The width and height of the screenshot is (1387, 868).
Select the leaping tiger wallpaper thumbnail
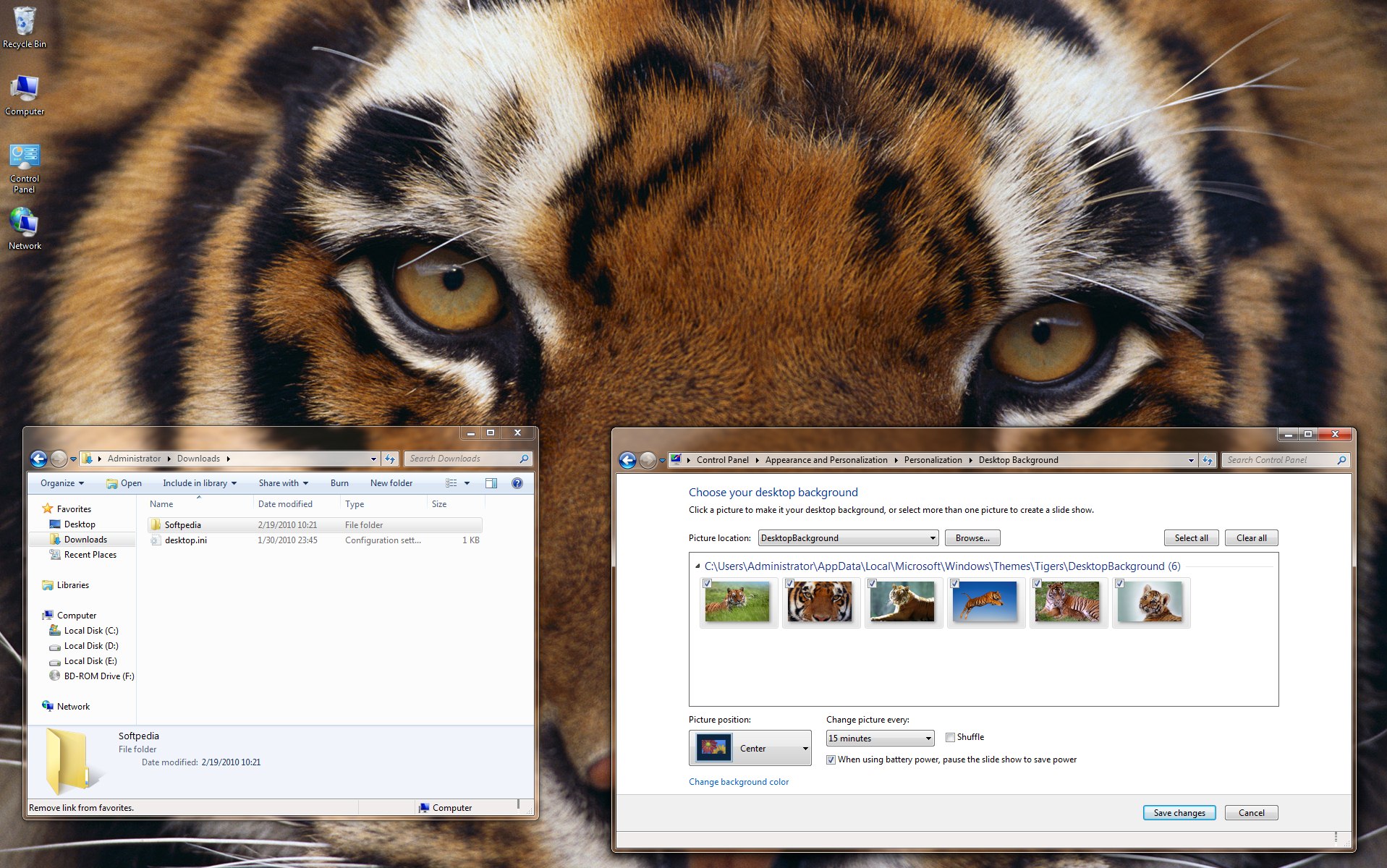point(985,603)
